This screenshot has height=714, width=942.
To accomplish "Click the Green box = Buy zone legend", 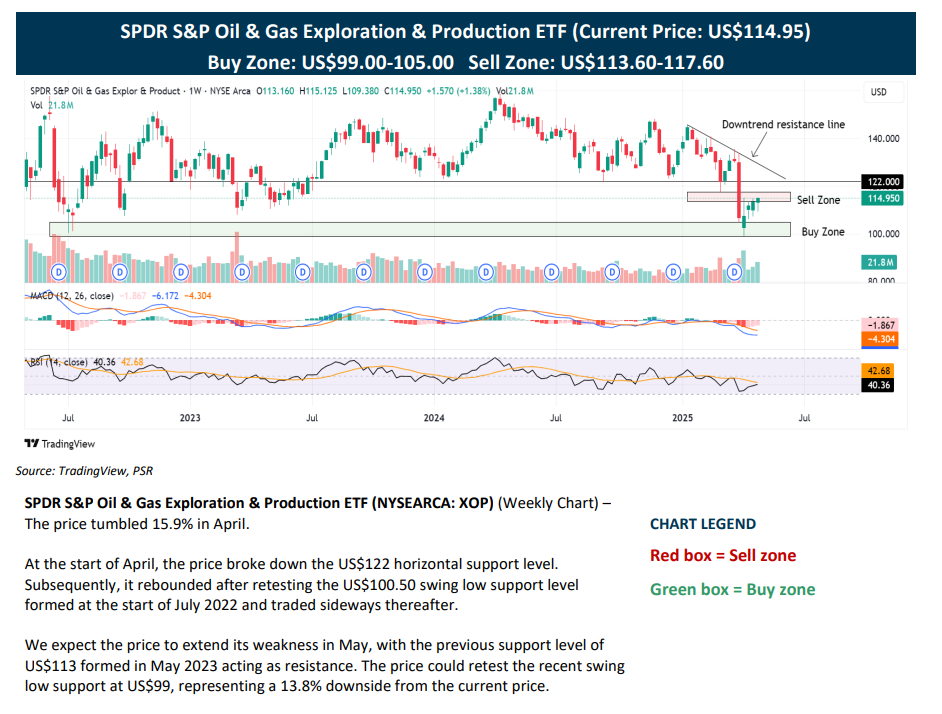I will pos(732,590).
